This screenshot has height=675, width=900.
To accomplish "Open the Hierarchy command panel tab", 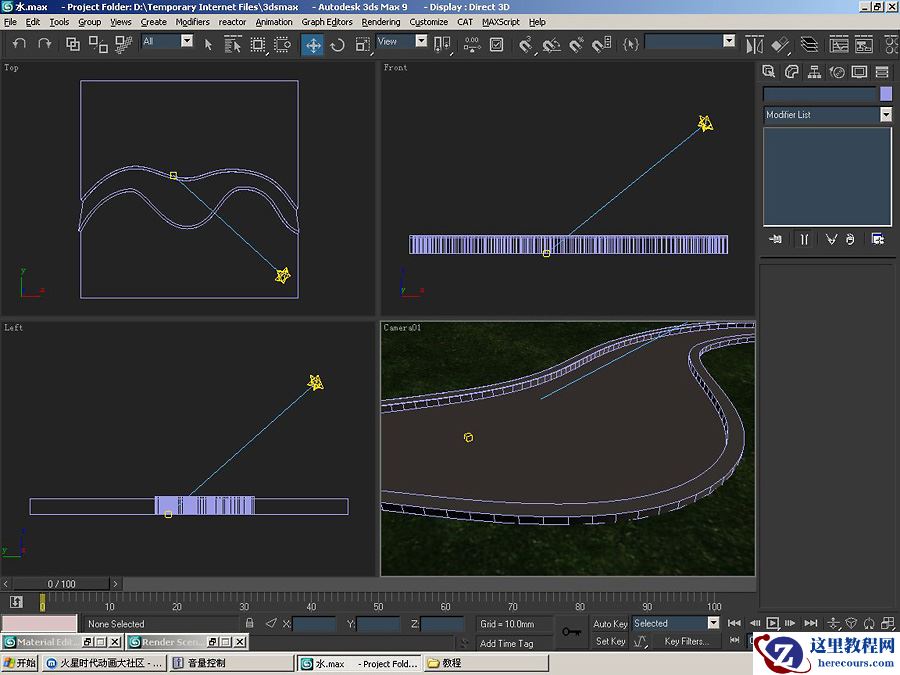I will click(814, 72).
